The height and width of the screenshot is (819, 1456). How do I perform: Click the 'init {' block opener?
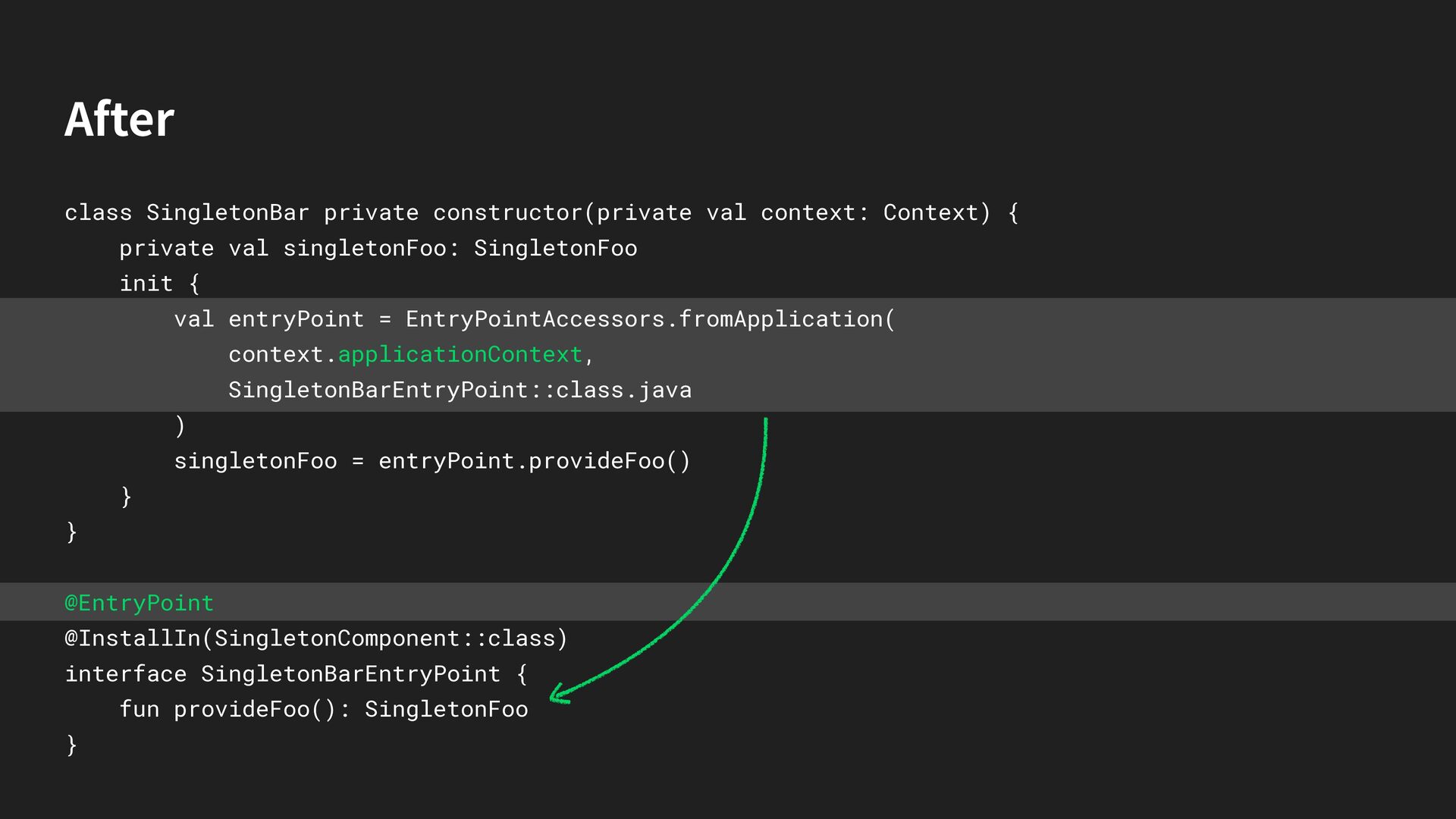[159, 284]
